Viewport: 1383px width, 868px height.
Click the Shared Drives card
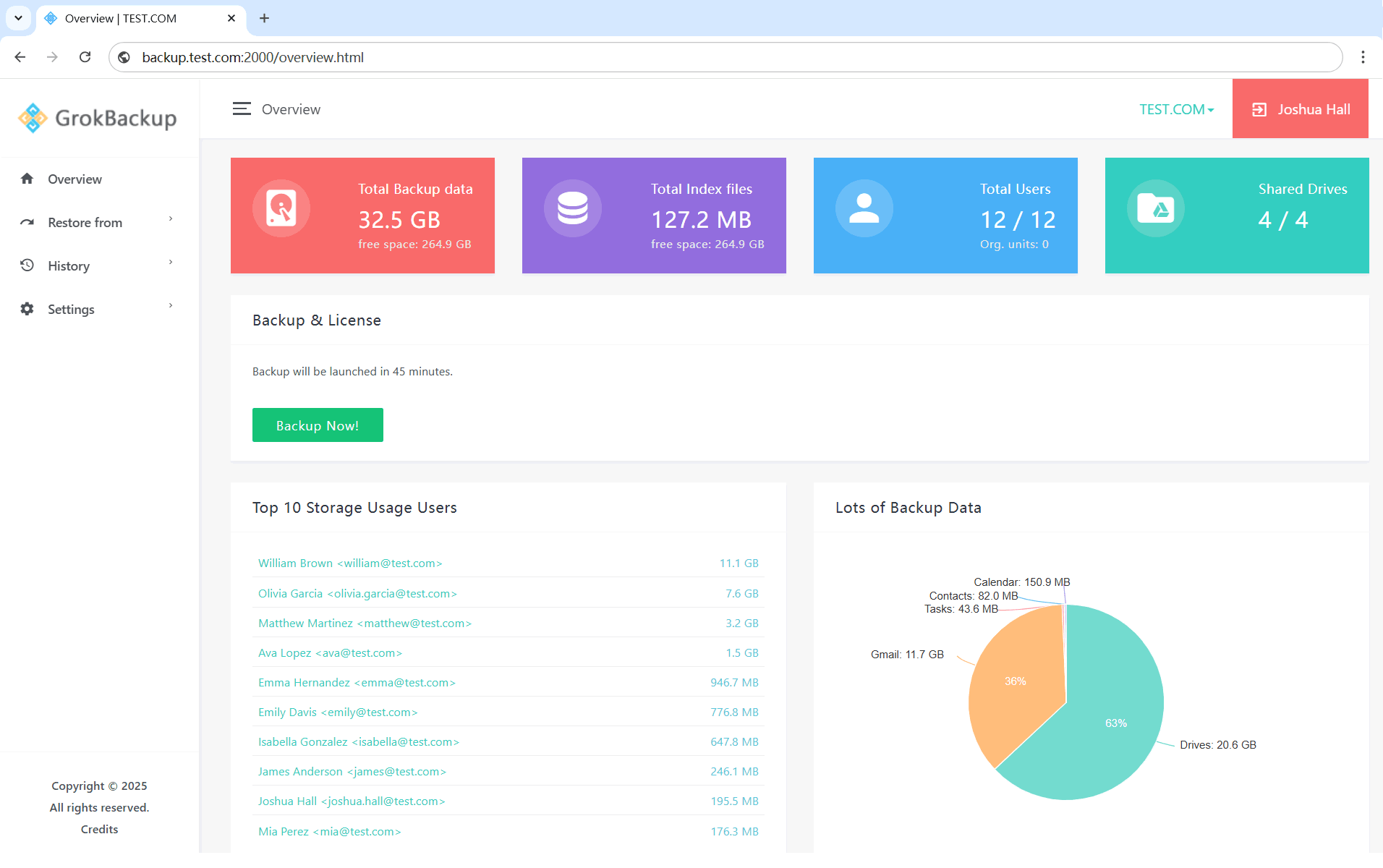(x=1237, y=216)
